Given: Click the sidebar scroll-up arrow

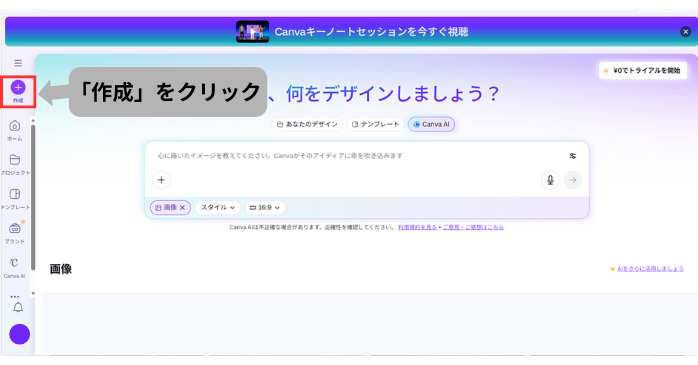Looking at the screenshot, I should pos(33,121).
